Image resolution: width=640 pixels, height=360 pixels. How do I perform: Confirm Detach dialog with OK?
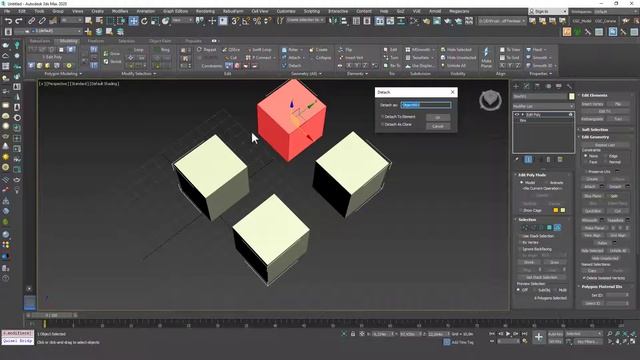point(438,118)
